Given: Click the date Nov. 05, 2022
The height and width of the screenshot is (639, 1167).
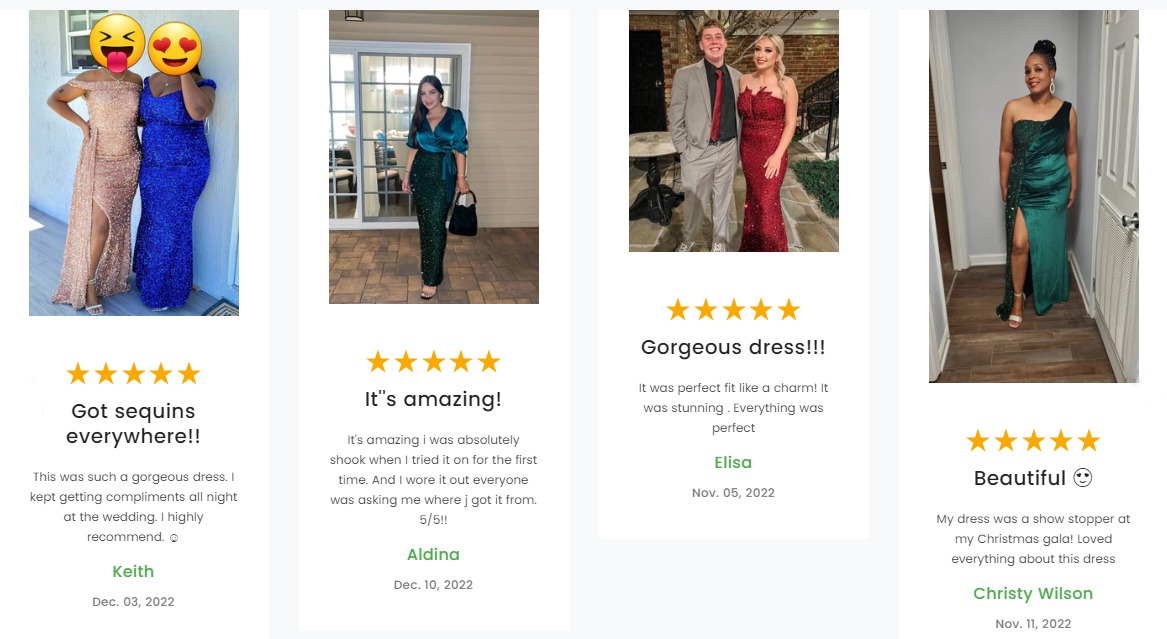Looking at the screenshot, I should (x=733, y=492).
